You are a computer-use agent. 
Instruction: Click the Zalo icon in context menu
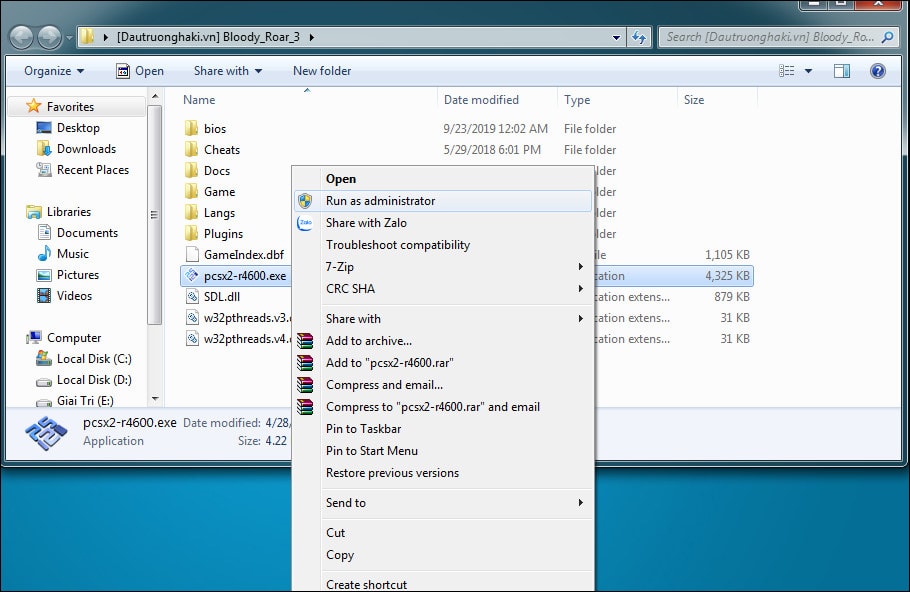[305, 223]
